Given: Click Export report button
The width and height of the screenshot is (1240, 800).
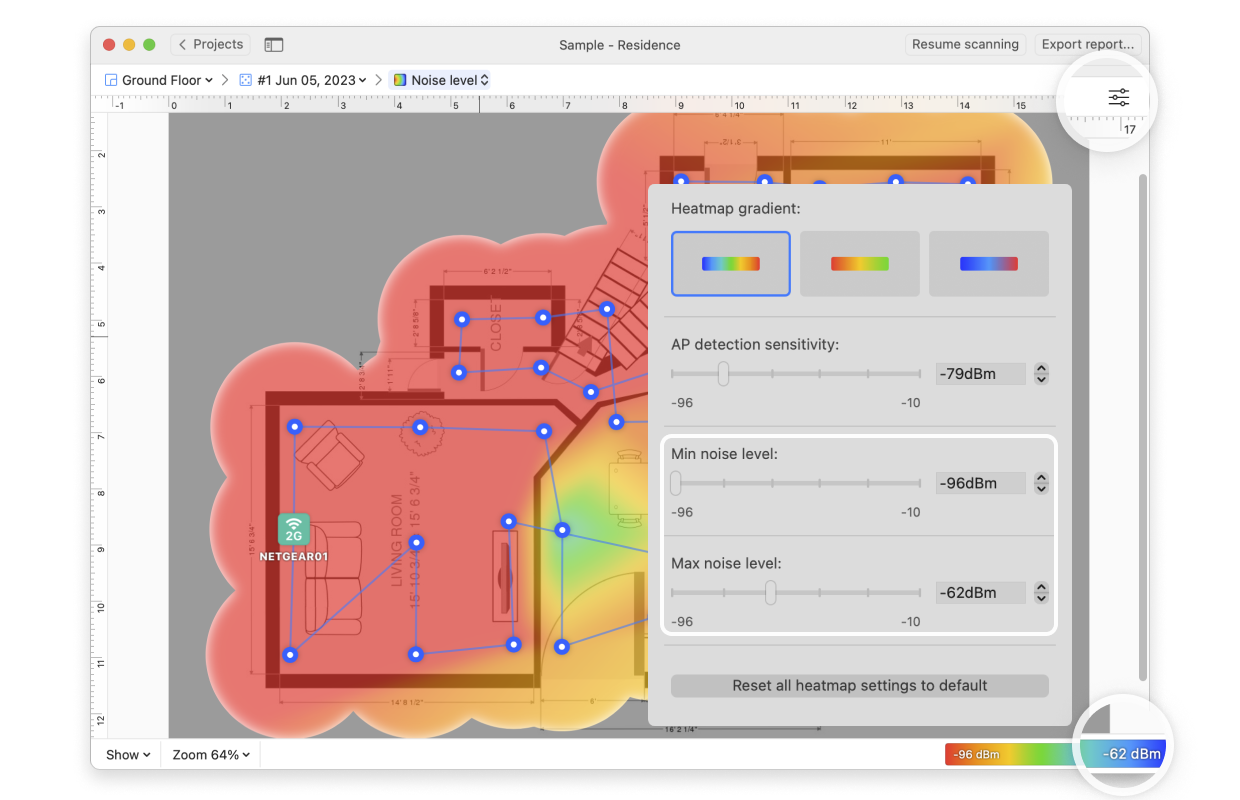Looking at the screenshot, I should (1087, 45).
